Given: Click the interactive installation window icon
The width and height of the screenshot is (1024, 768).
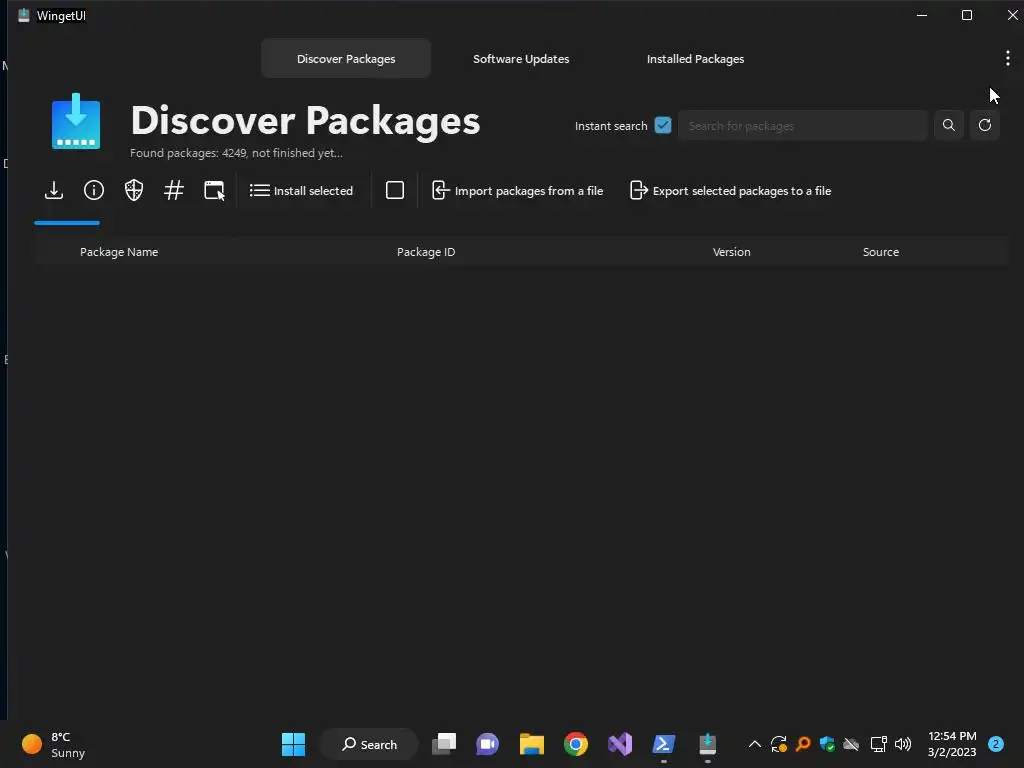Looking at the screenshot, I should pos(214,191).
